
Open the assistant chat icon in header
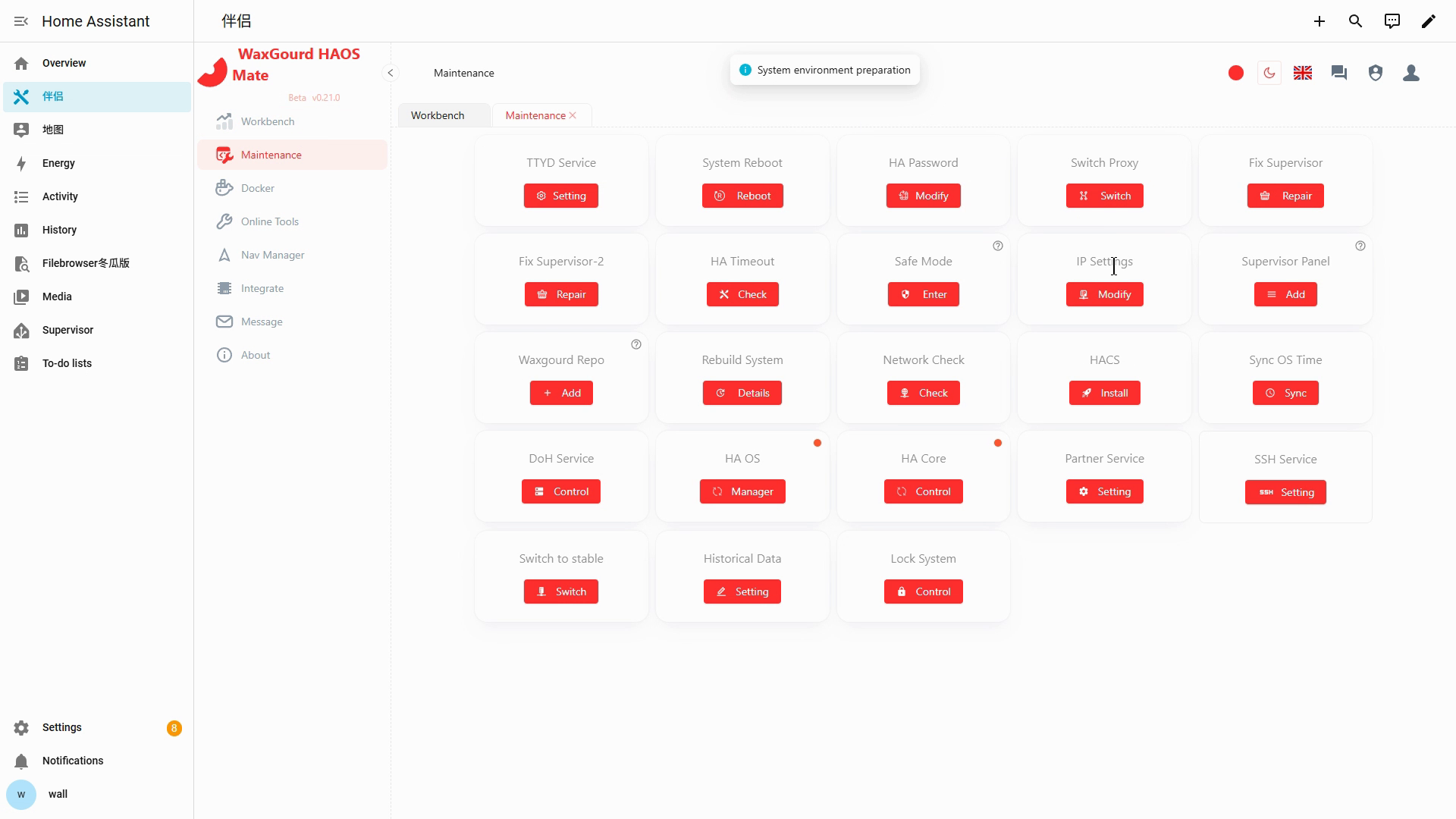1392,21
